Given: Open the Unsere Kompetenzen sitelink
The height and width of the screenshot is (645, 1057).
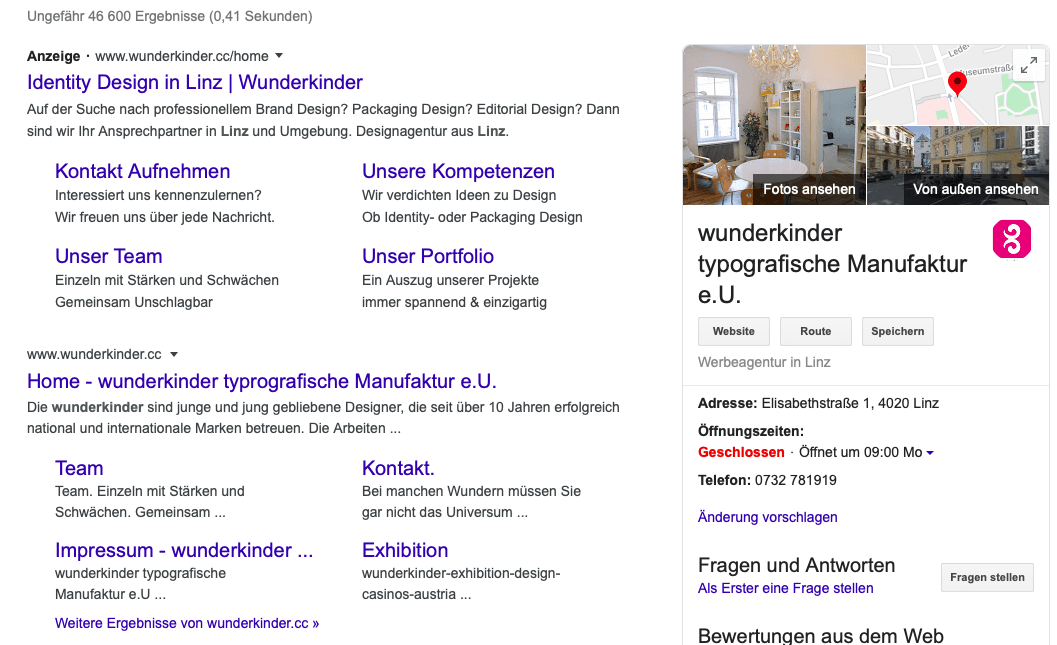Looking at the screenshot, I should tap(458, 171).
